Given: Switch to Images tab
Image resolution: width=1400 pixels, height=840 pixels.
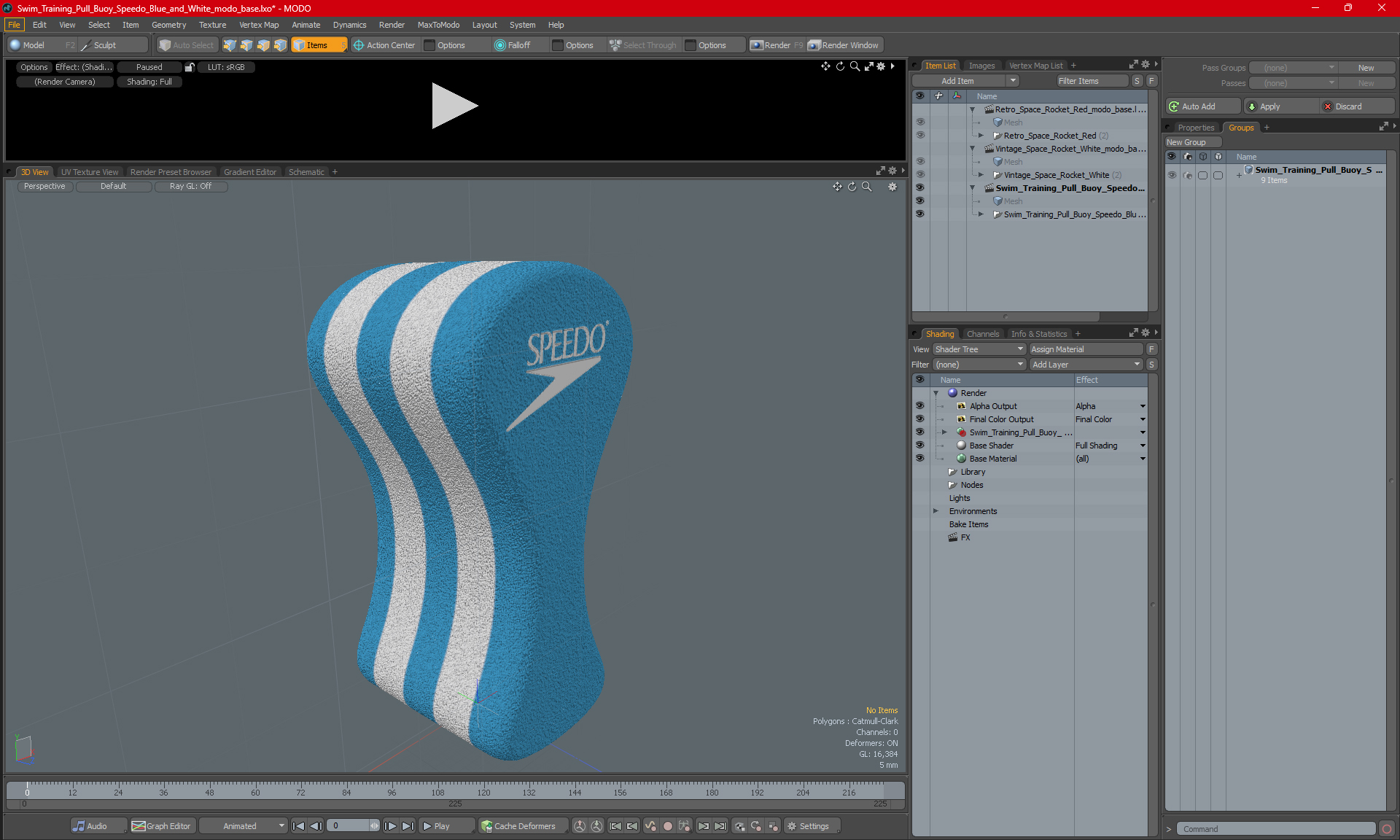Looking at the screenshot, I should pos(981,66).
